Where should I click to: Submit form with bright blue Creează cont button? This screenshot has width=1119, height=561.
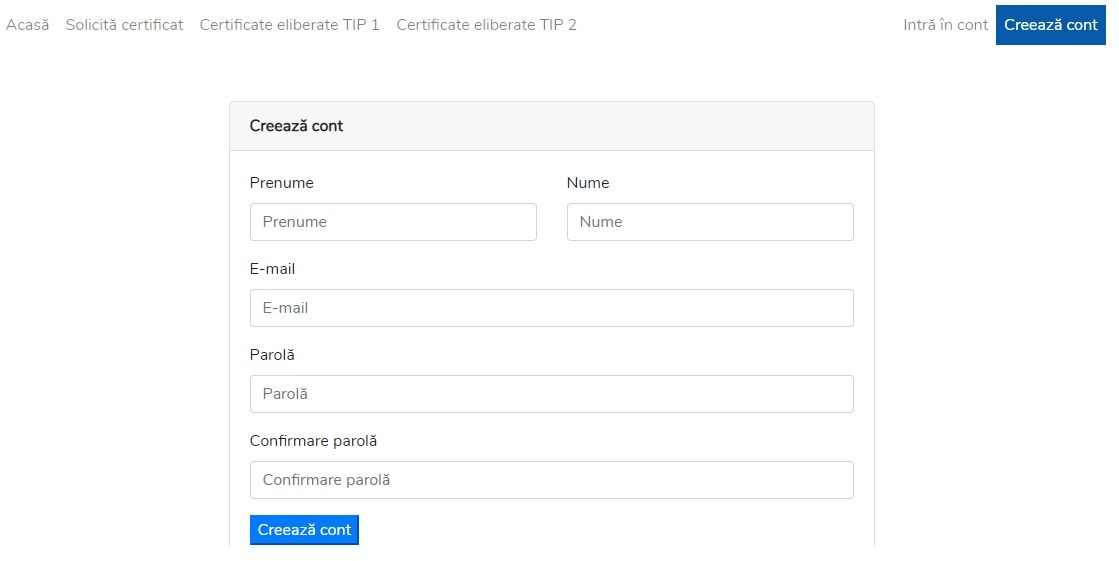click(304, 530)
